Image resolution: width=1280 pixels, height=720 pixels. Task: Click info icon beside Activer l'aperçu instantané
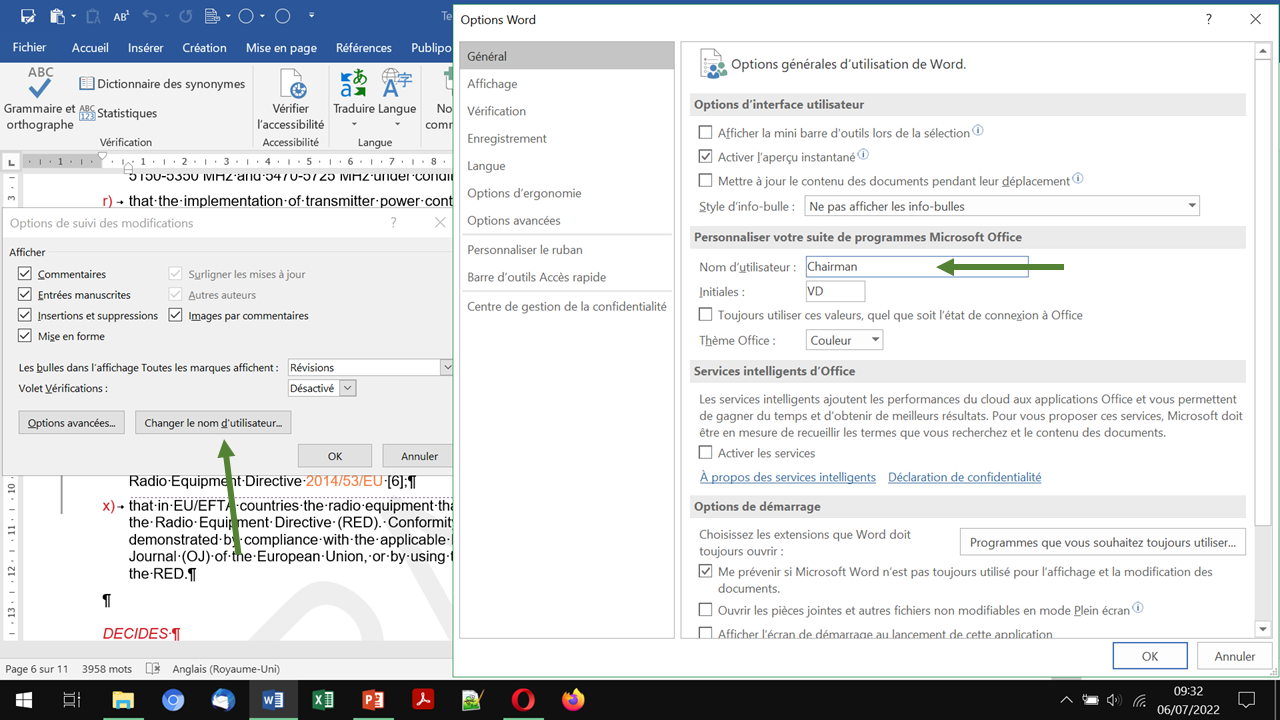coord(863,155)
